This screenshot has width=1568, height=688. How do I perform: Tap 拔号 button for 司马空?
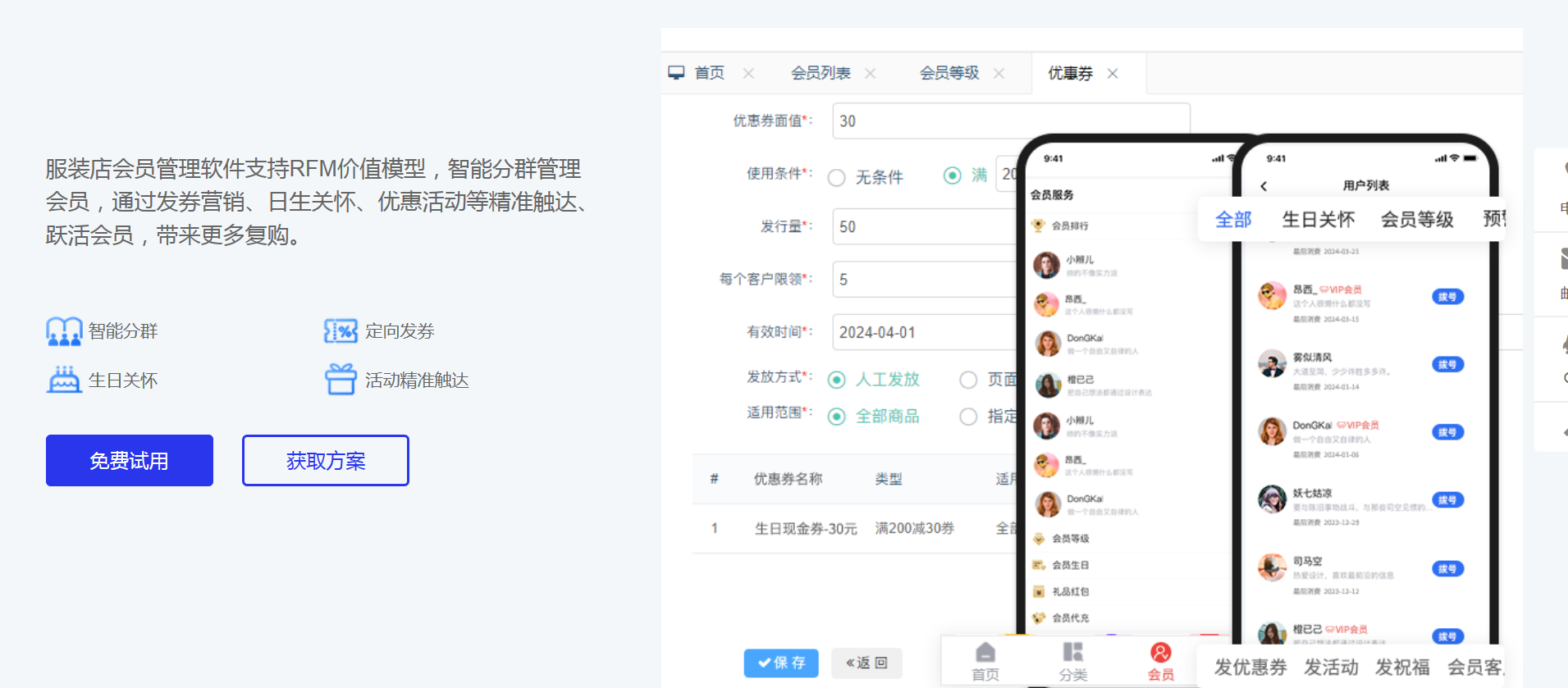click(1448, 568)
